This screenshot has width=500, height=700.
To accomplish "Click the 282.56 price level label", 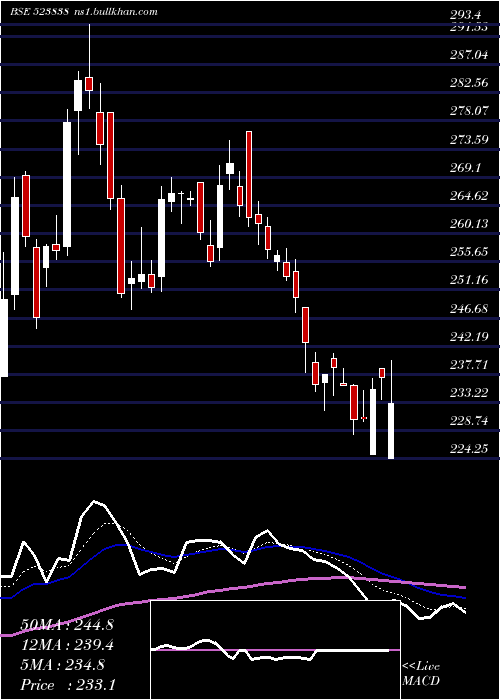I will pos(469,83).
